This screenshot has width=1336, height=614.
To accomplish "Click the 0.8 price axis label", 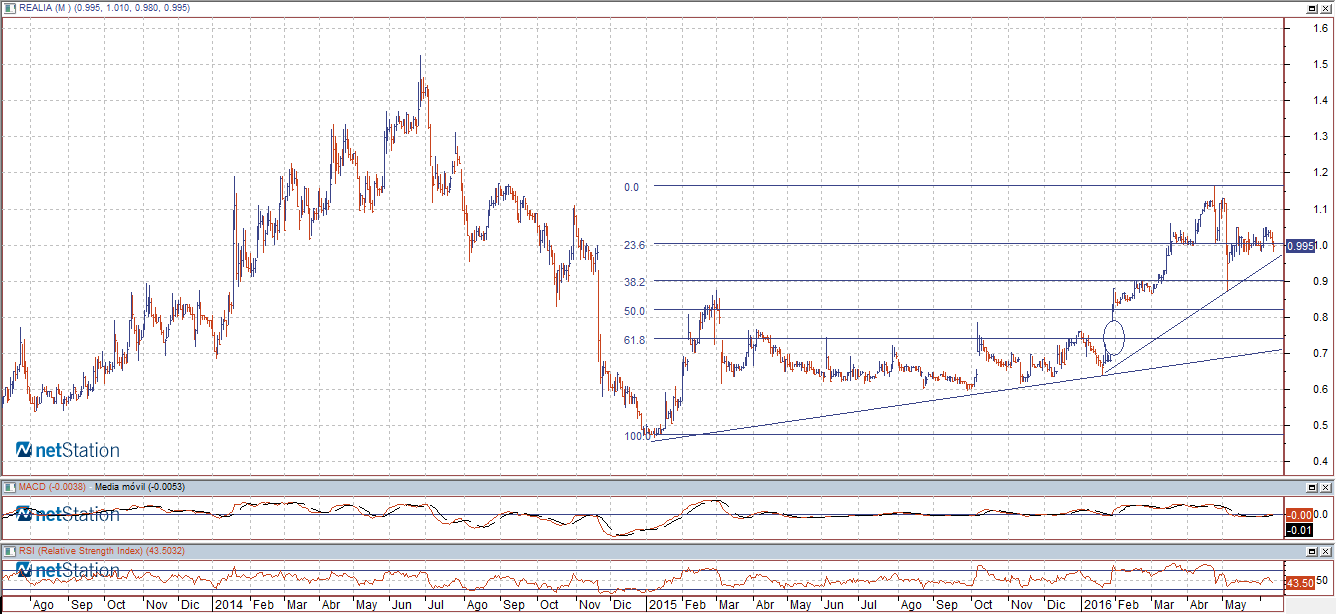I will pyautogui.click(x=1320, y=318).
